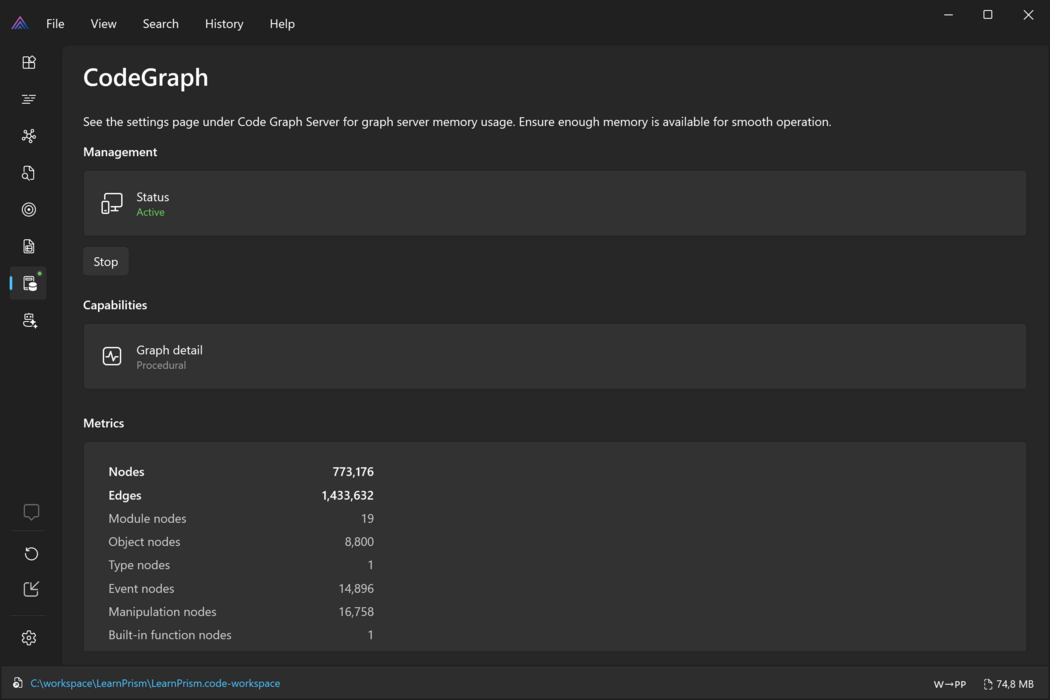Click the Module nodes label

click(x=147, y=518)
